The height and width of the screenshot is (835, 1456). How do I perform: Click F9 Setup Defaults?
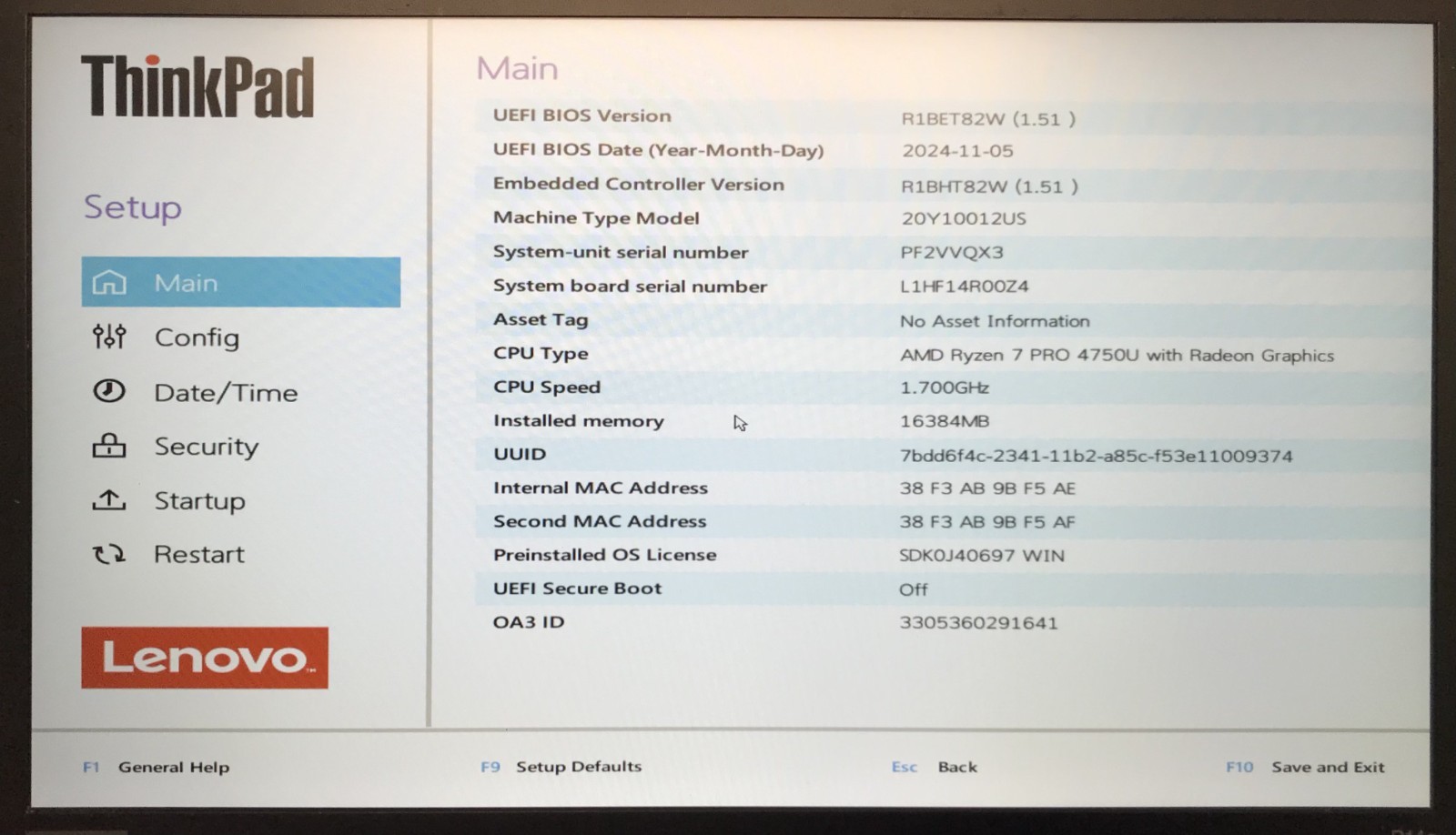[x=561, y=767]
